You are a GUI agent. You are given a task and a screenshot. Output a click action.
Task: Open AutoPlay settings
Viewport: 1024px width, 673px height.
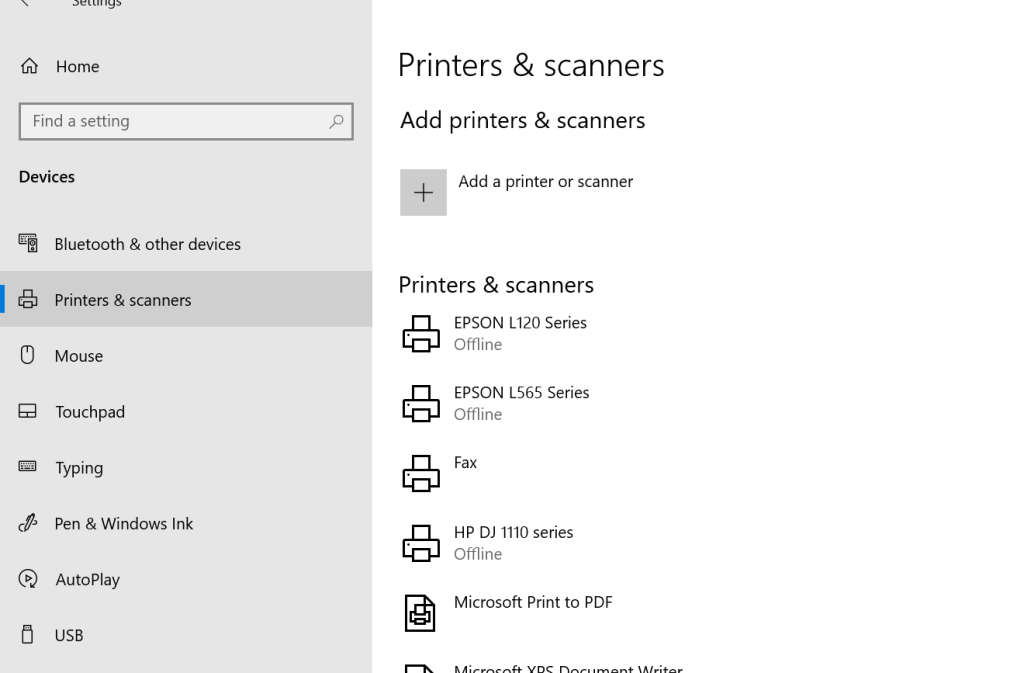point(87,580)
